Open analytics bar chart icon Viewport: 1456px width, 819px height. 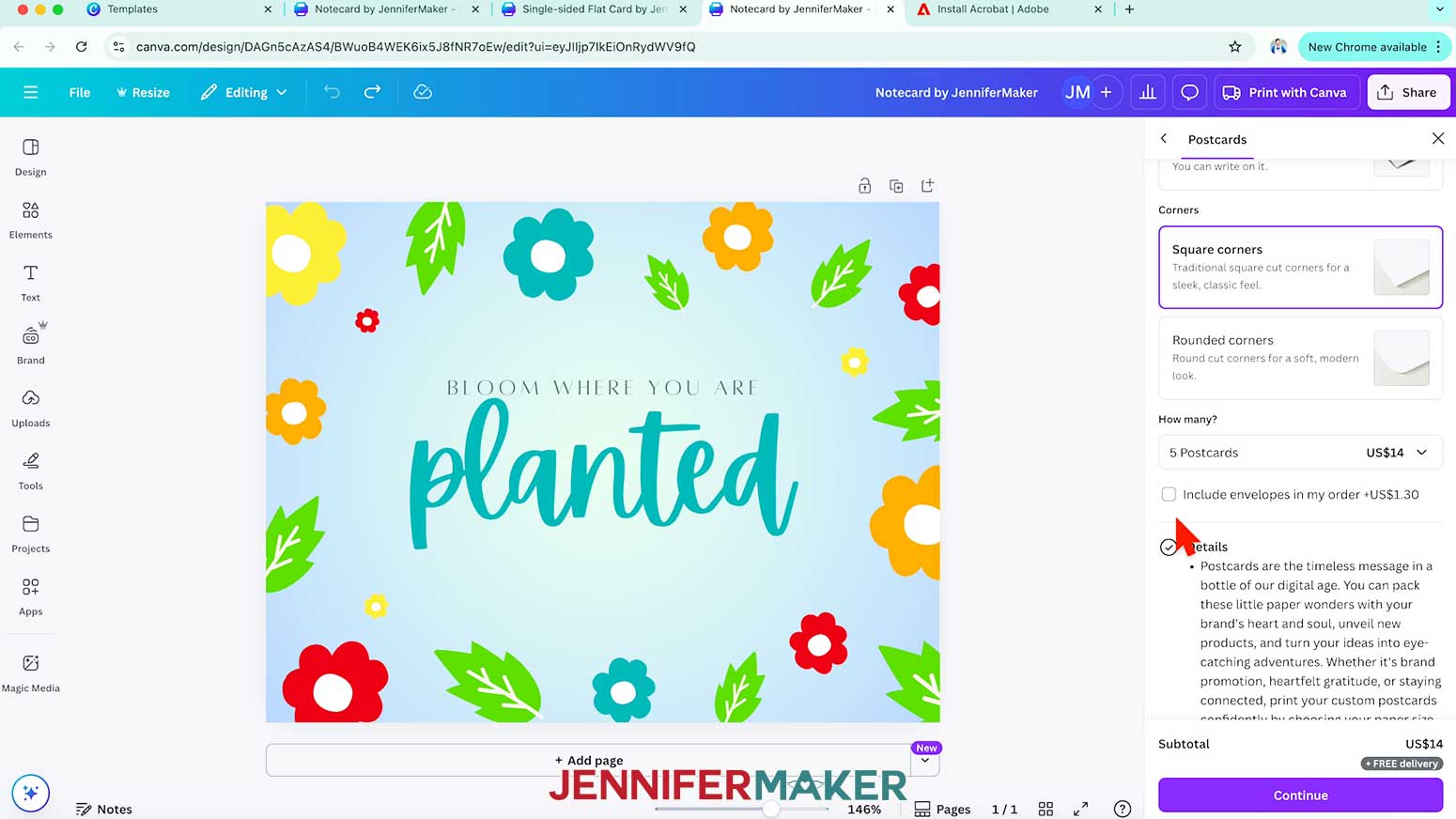tap(1148, 92)
